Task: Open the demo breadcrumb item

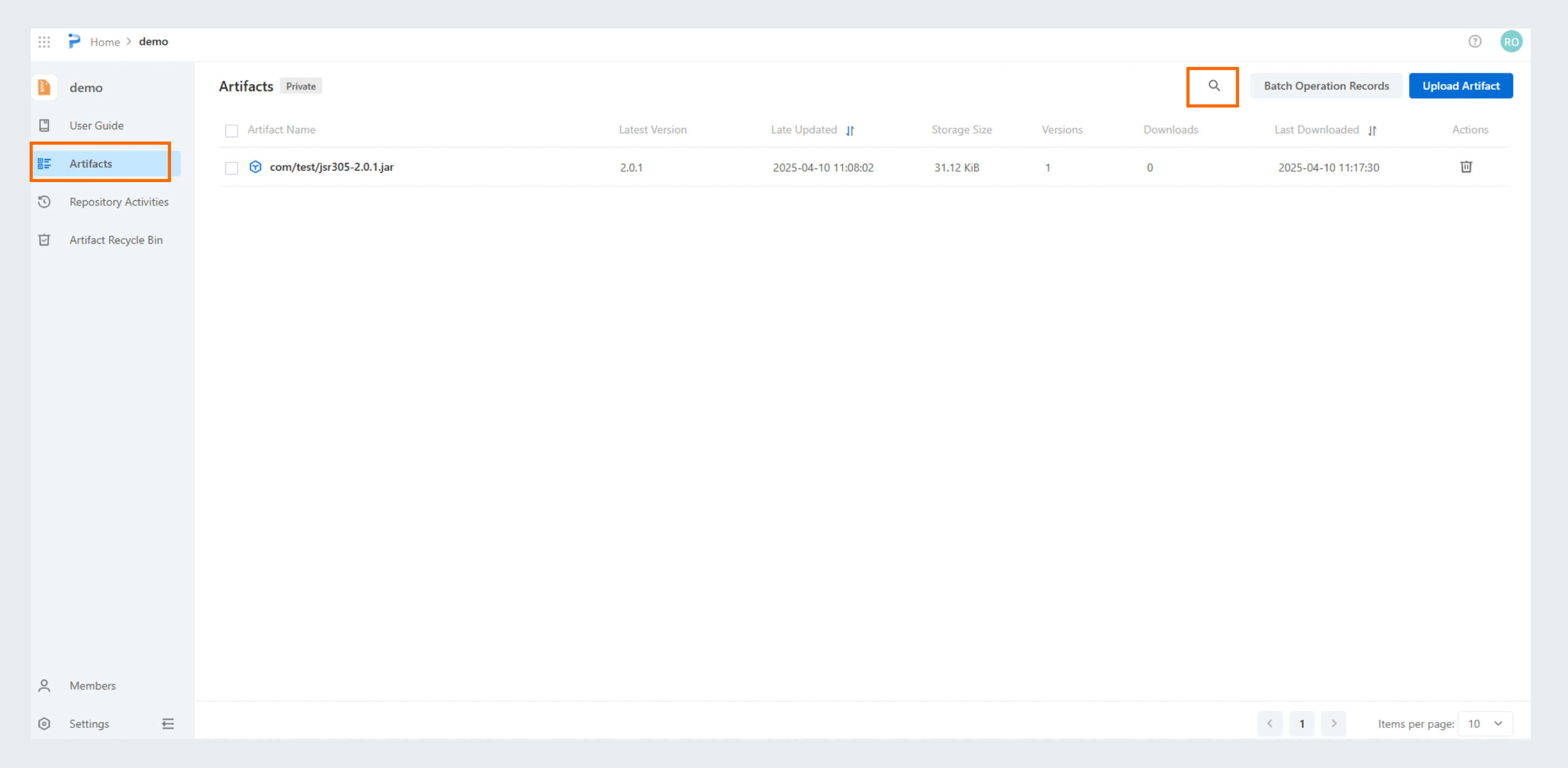Action: 153,41
